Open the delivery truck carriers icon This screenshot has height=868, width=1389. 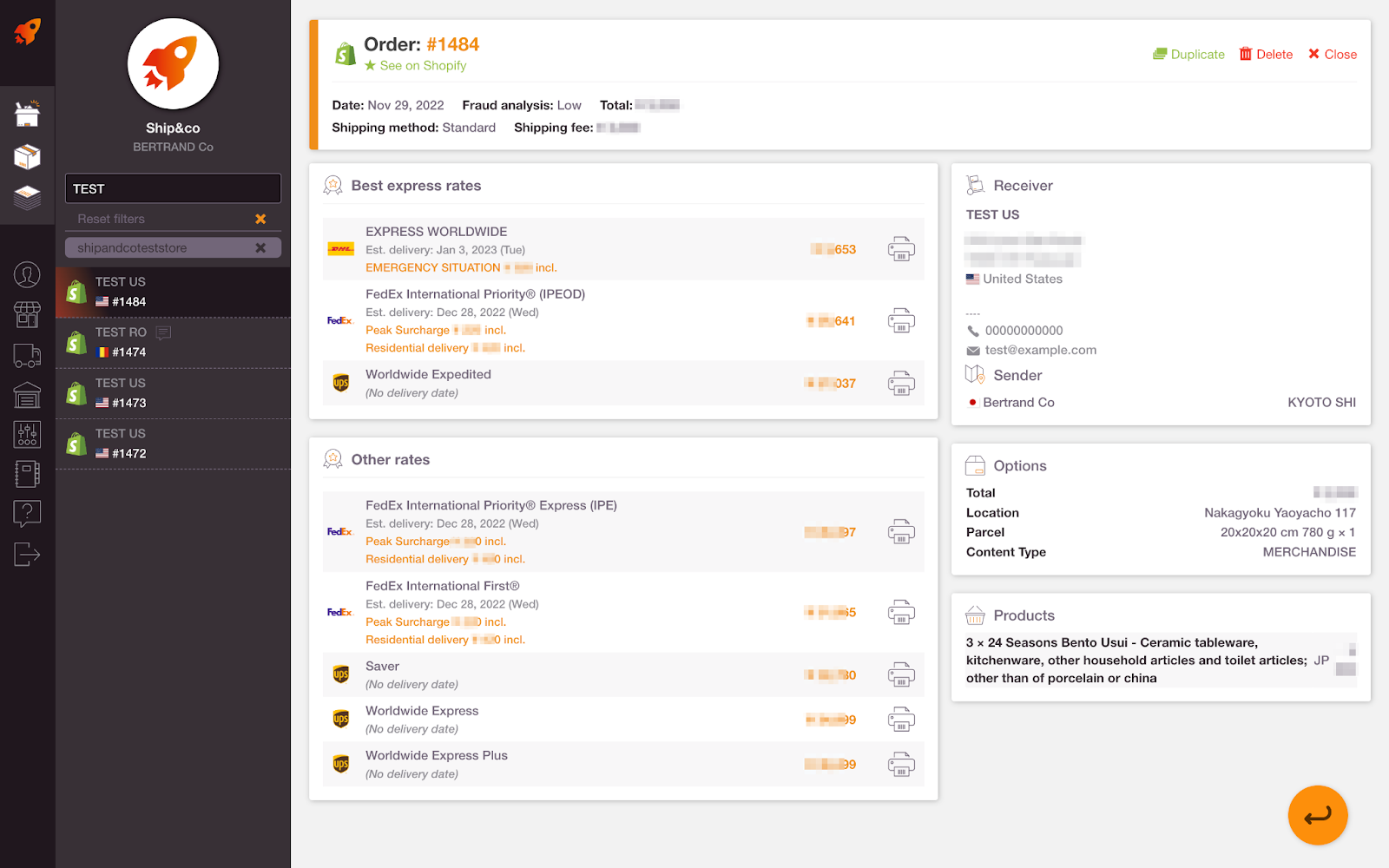(x=28, y=355)
